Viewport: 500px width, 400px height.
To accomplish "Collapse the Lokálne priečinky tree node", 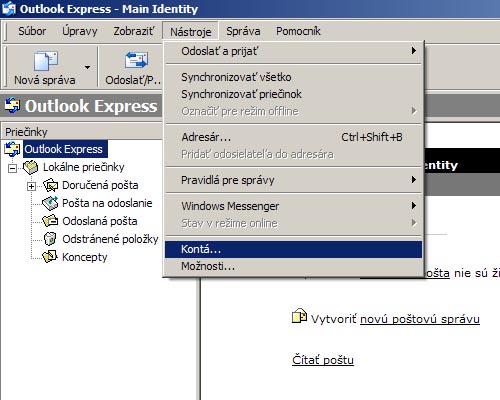I will tap(12, 168).
